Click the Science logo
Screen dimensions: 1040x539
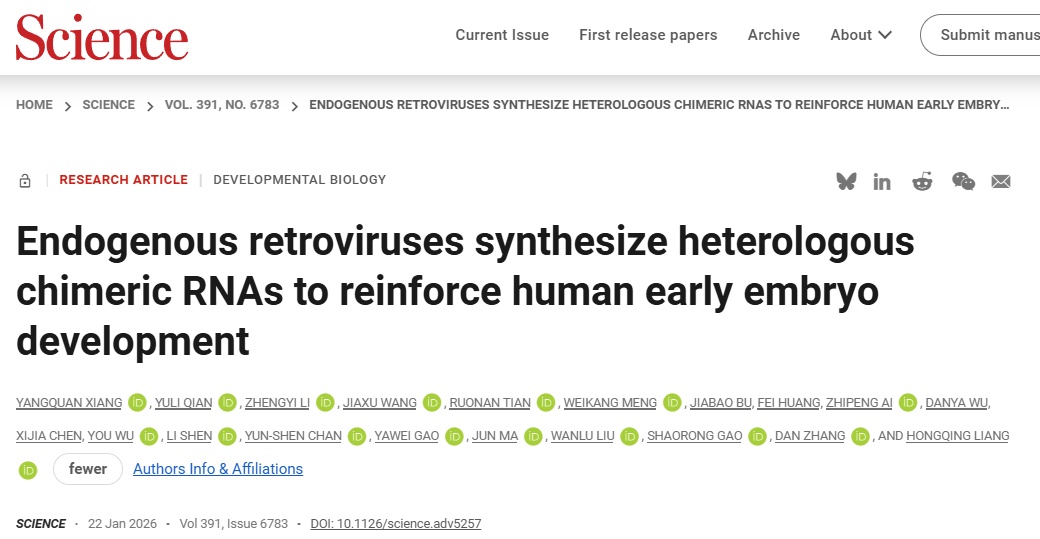tap(102, 37)
